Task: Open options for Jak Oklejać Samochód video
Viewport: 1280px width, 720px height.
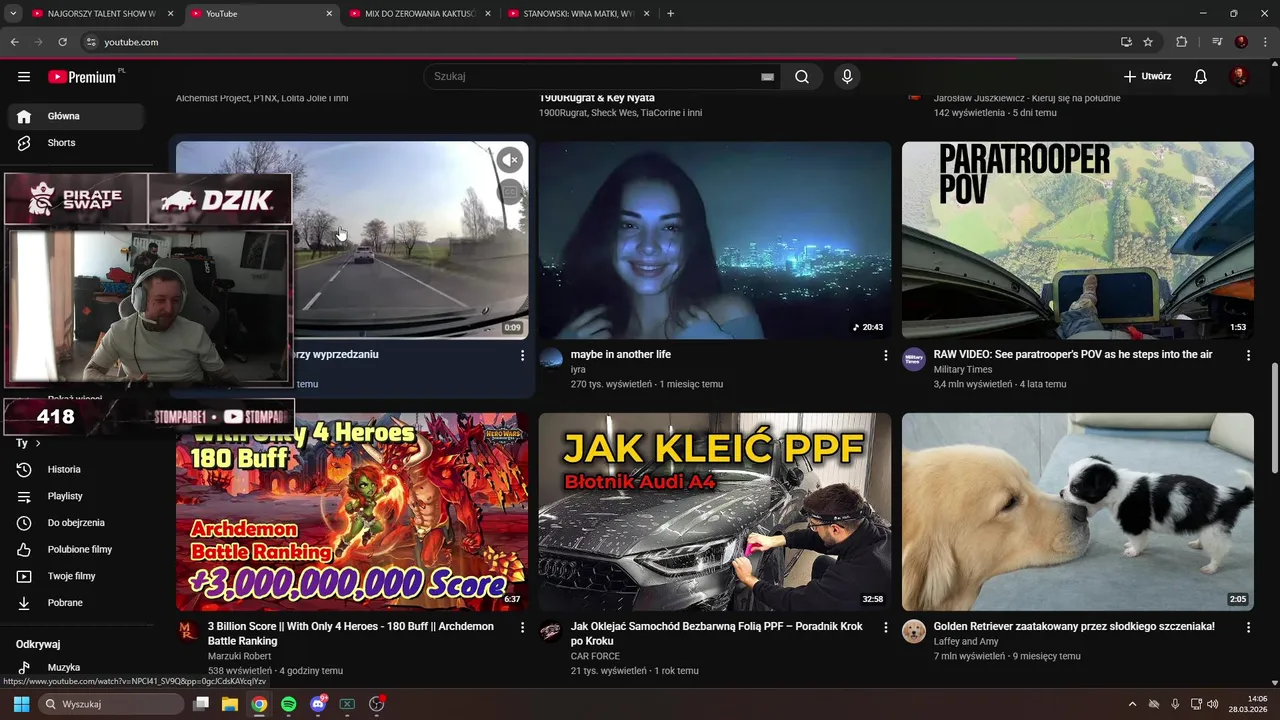Action: point(885,627)
